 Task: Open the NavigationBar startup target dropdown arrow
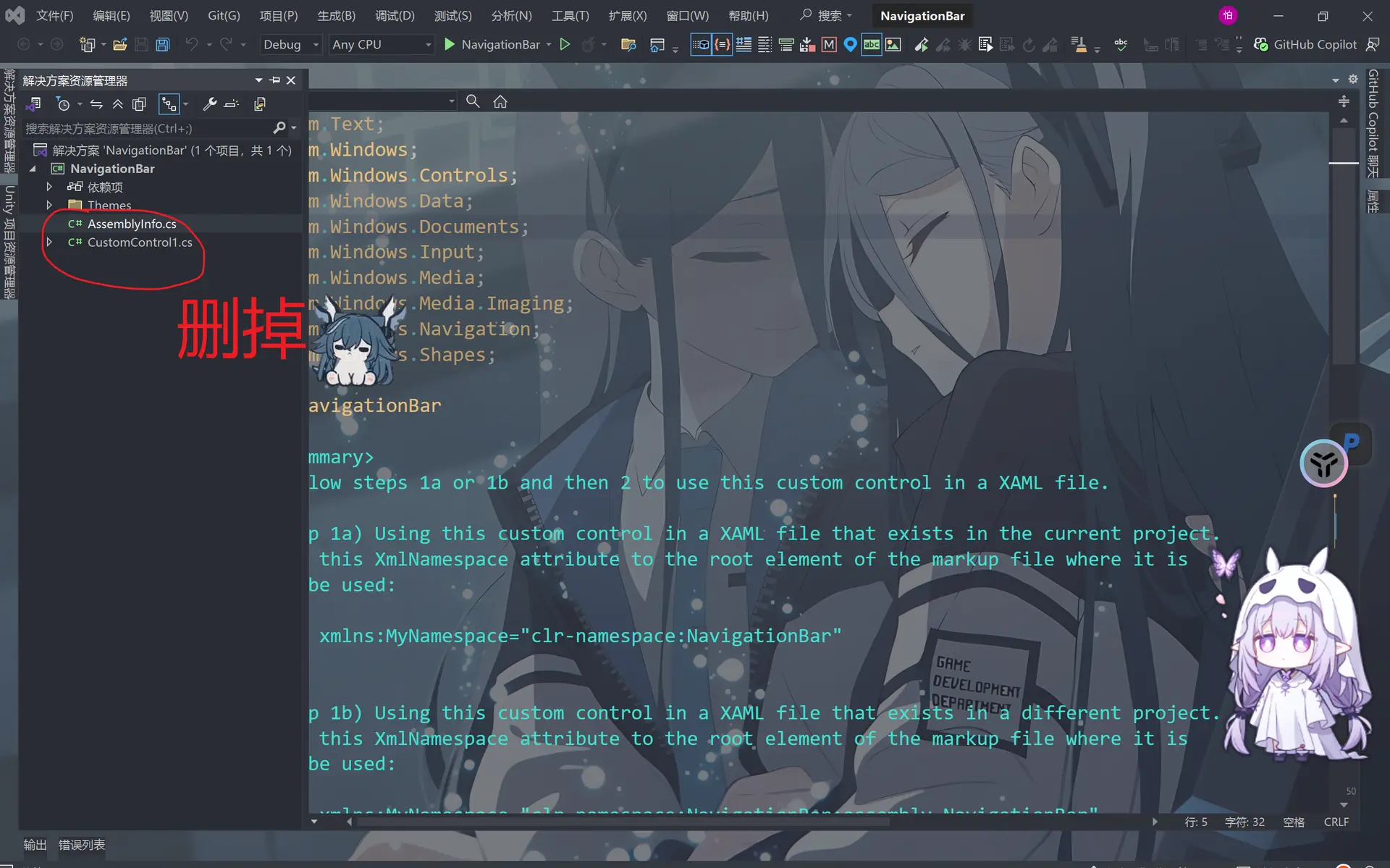pyautogui.click(x=549, y=45)
